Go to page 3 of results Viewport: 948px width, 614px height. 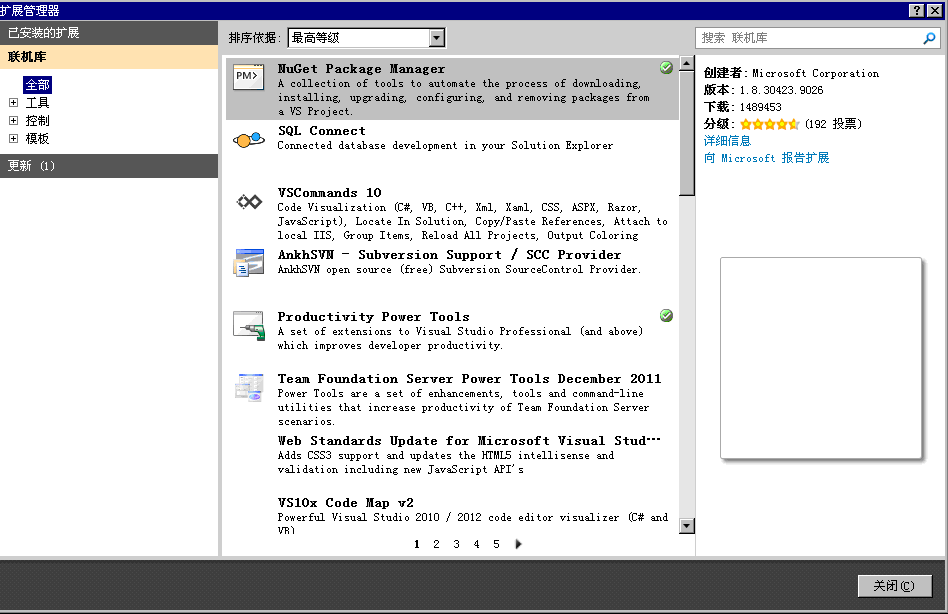[x=456, y=544]
